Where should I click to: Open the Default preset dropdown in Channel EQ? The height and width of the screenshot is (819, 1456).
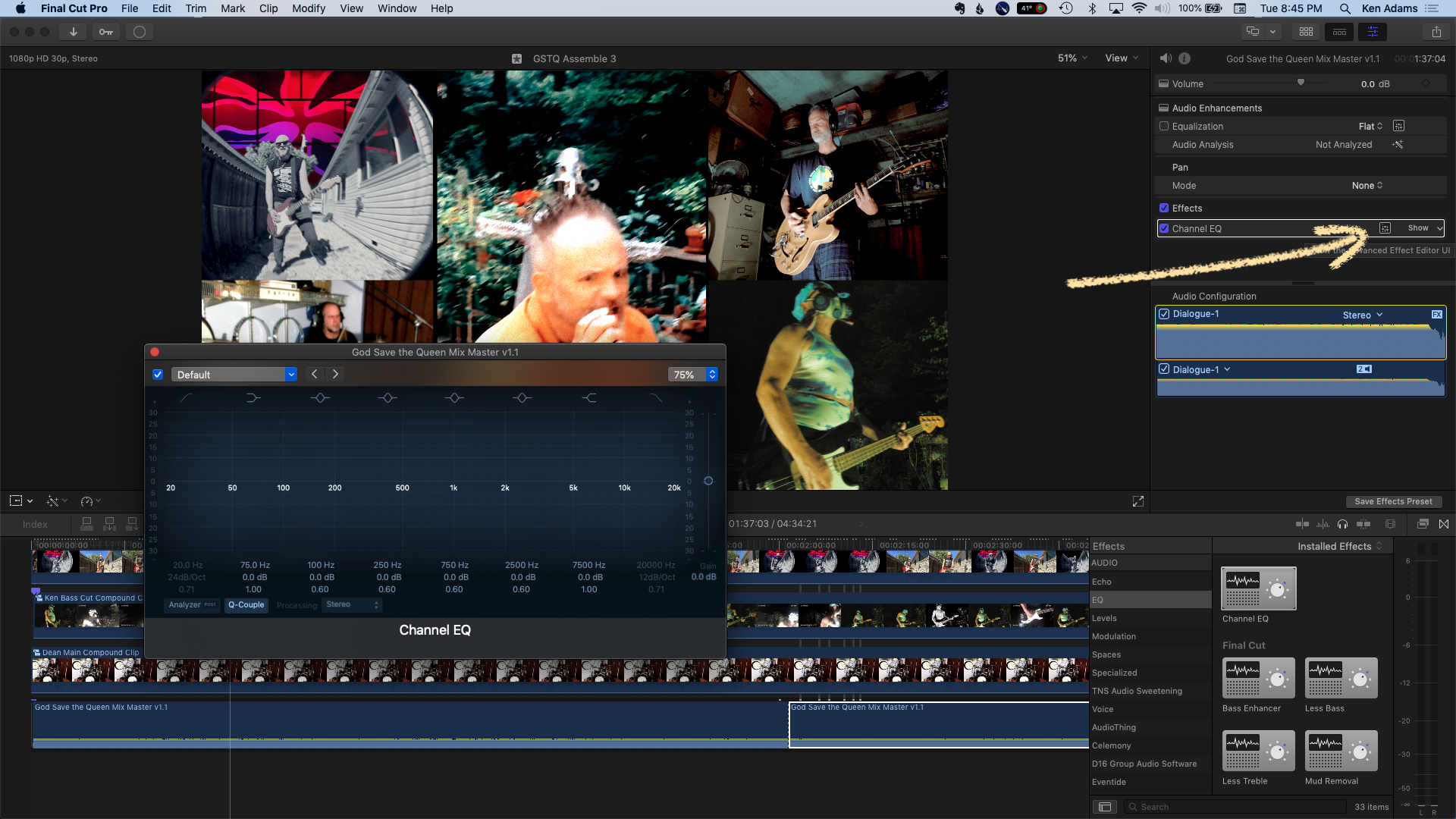[x=234, y=375]
